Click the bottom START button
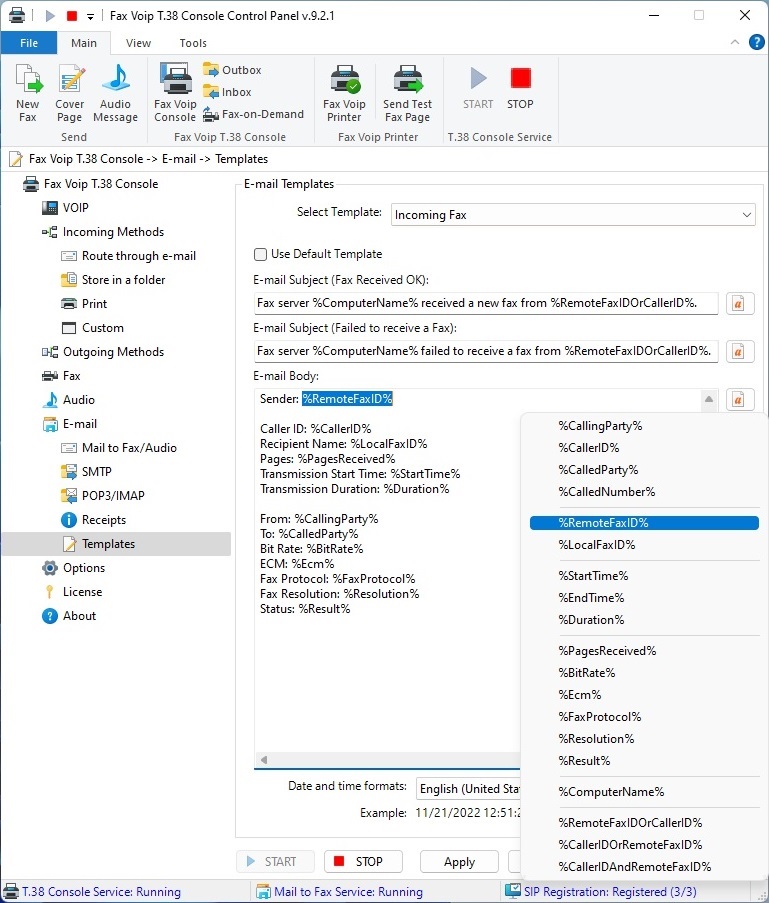Image resolution: width=769 pixels, height=903 pixels. [x=275, y=862]
